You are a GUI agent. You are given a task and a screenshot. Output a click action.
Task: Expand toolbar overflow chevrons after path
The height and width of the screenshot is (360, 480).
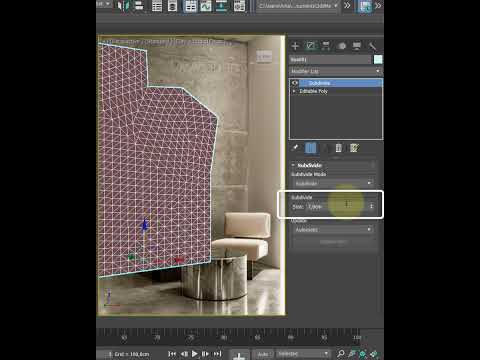347,6
